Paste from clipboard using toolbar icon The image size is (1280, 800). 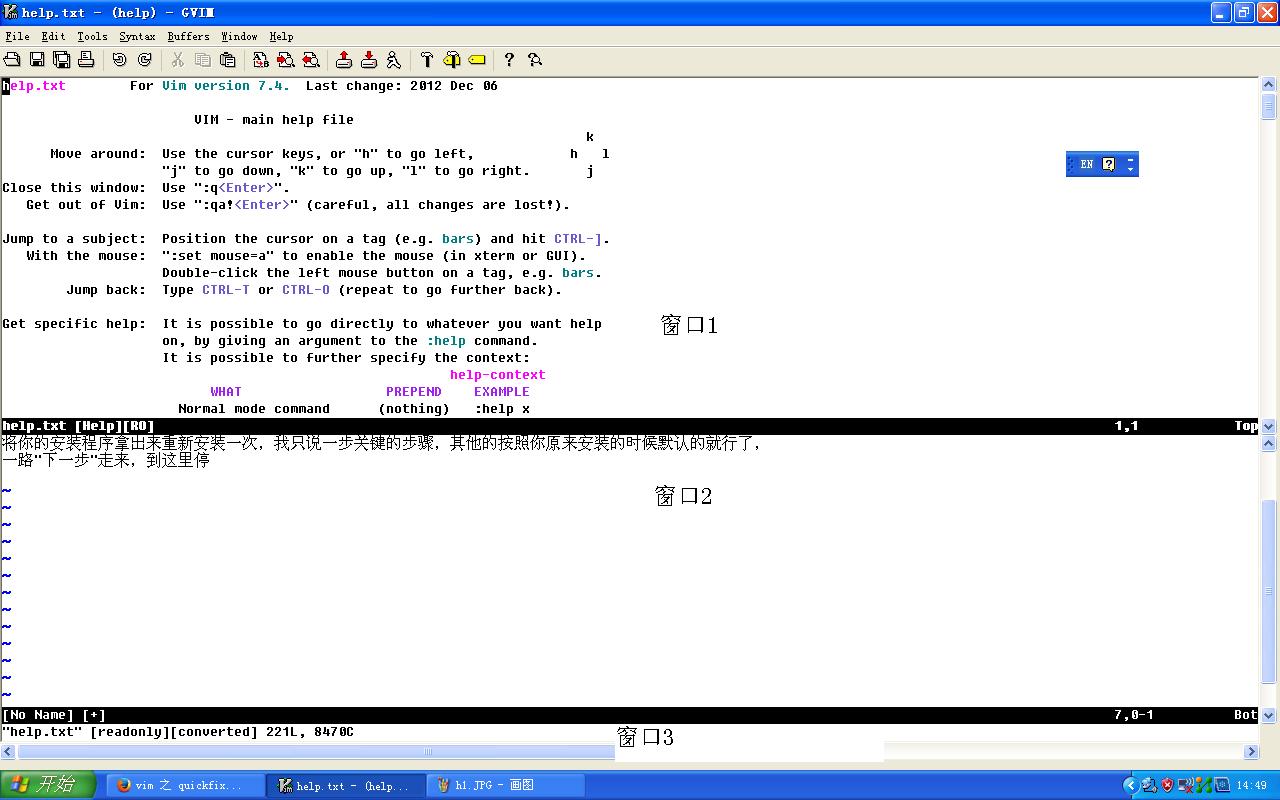pos(228,60)
